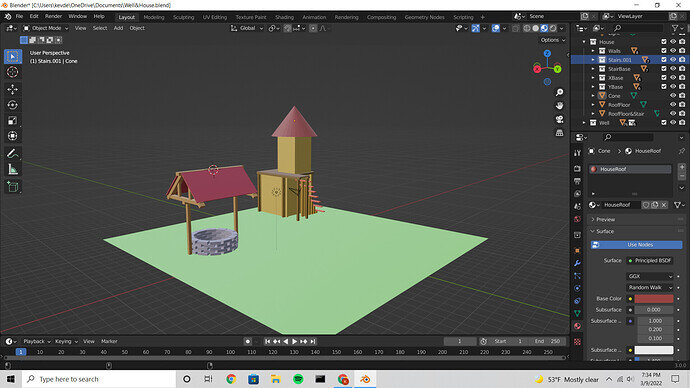Viewport: 690px width, 388px height.
Task: Open the Output properties tab
Action: coord(577,181)
